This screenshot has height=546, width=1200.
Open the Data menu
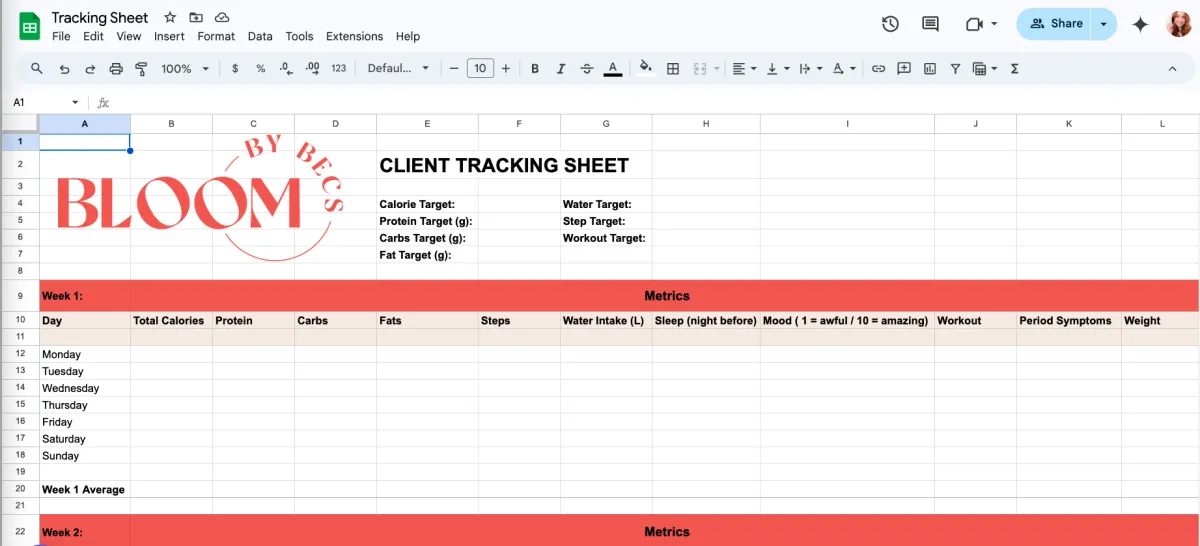tap(260, 36)
